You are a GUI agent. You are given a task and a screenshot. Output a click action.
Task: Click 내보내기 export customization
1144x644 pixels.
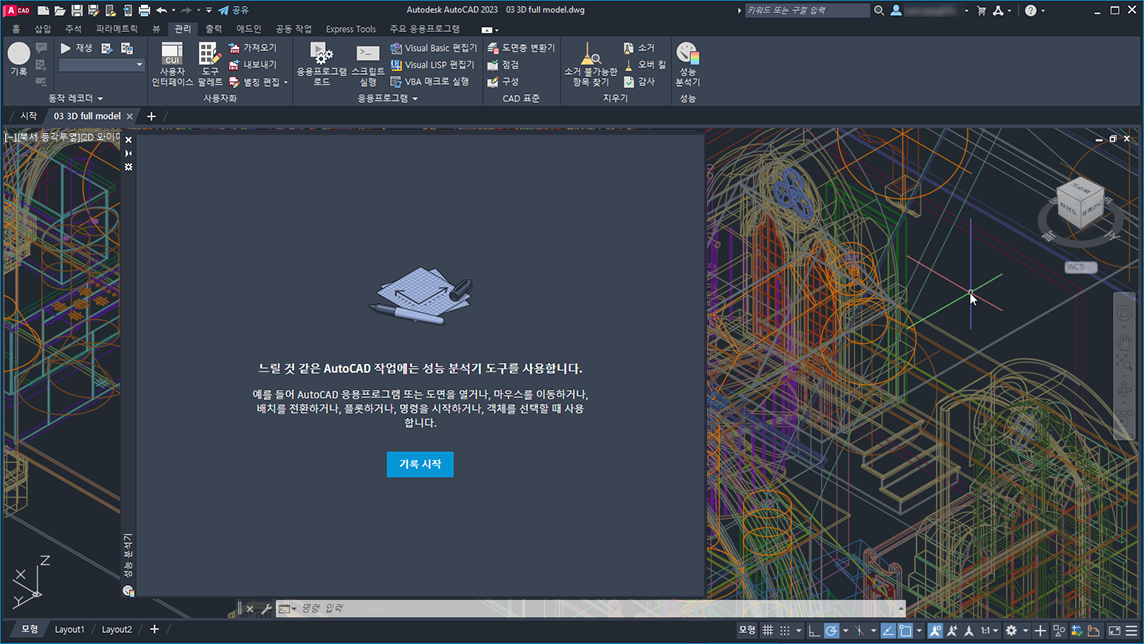(252, 65)
